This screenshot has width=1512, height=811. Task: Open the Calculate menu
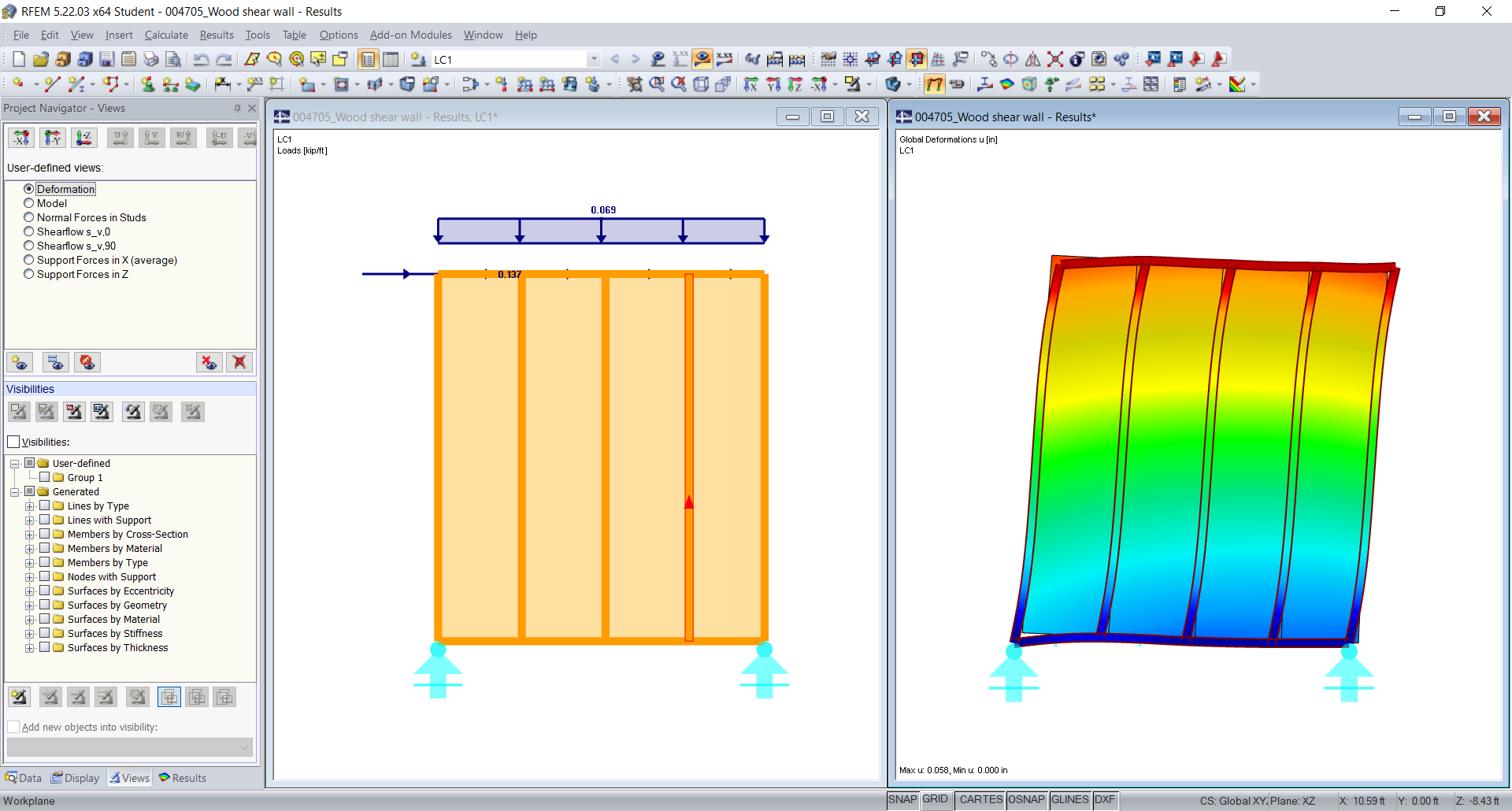[x=166, y=35]
